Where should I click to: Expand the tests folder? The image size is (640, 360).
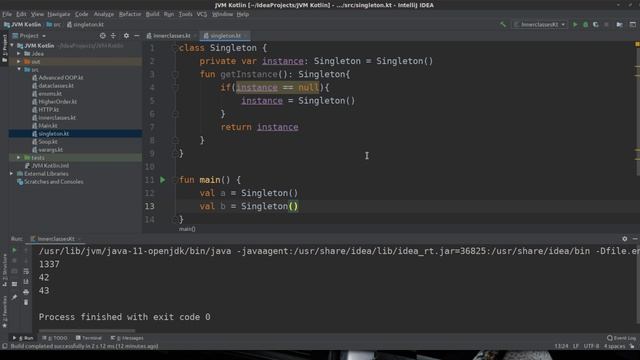[x=18, y=158]
